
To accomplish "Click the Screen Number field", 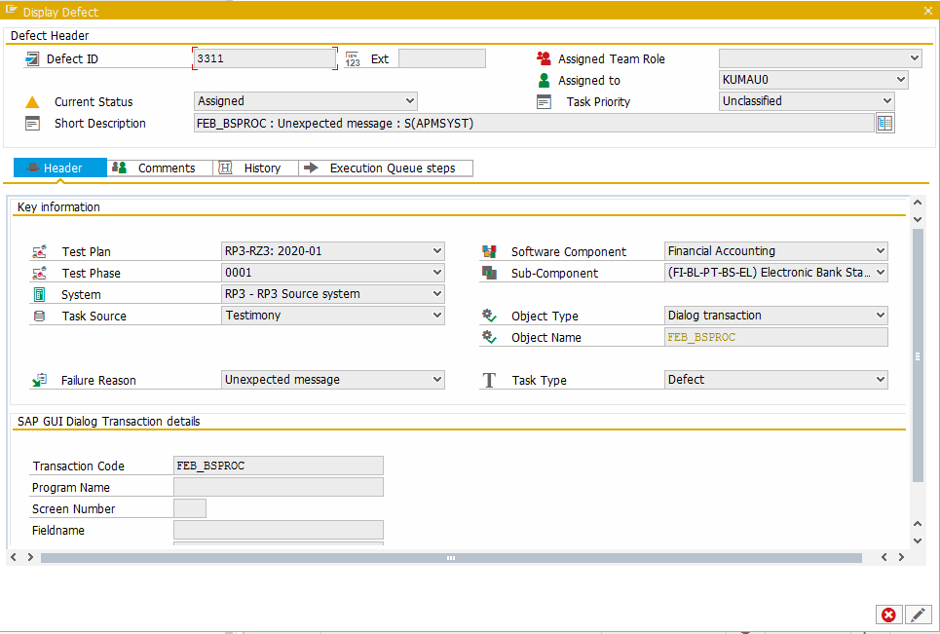I will [189, 508].
